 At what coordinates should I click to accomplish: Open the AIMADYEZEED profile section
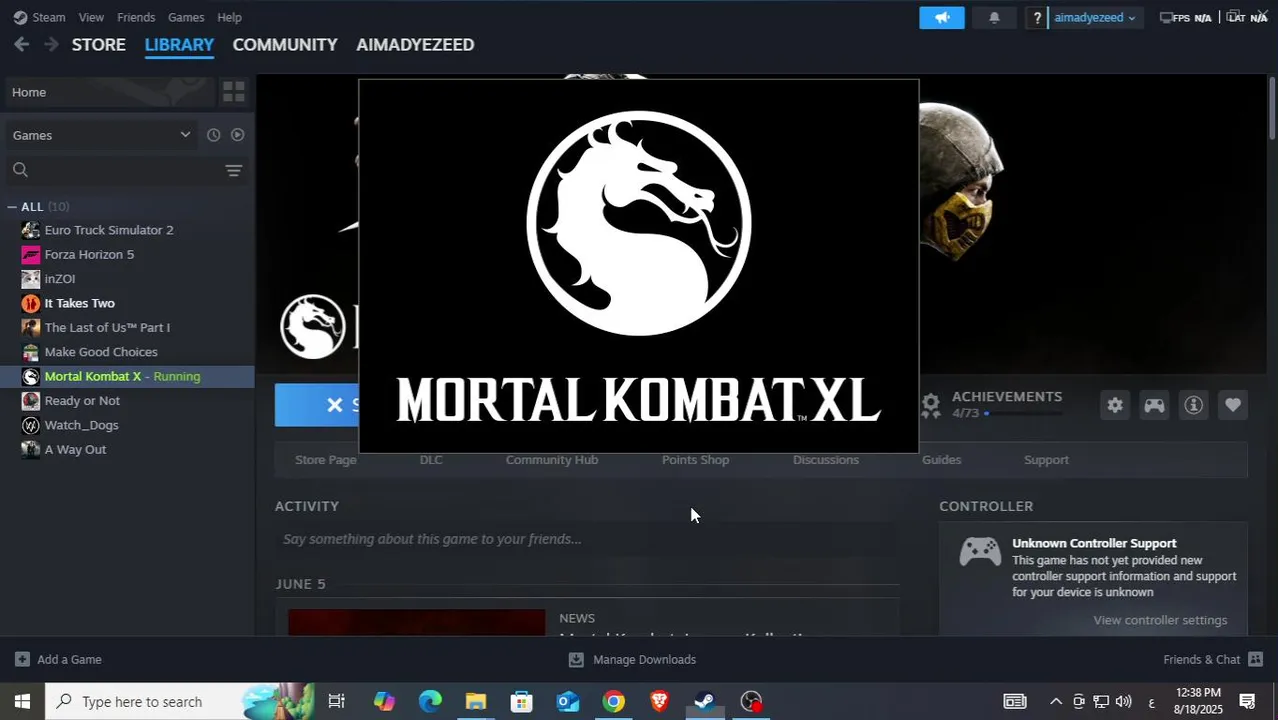point(415,44)
